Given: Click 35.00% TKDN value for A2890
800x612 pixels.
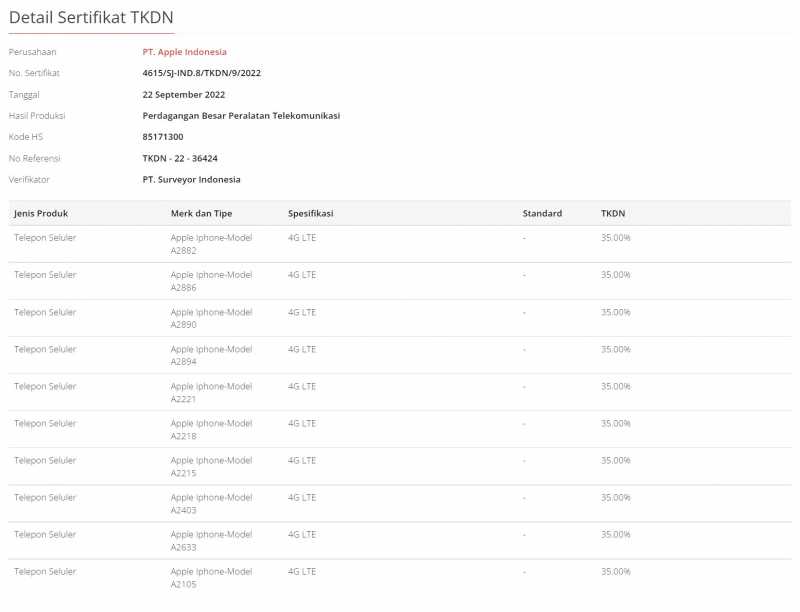Looking at the screenshot, I should pyautogui.click(x=616, y=312).
